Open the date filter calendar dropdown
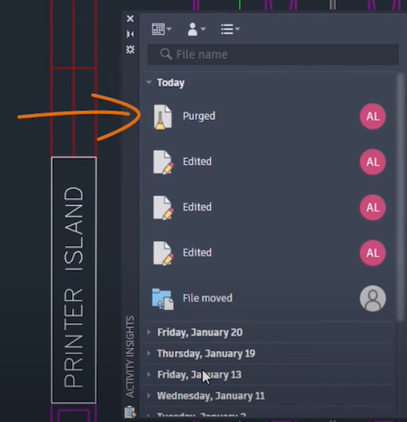 (x=162, y=29)
